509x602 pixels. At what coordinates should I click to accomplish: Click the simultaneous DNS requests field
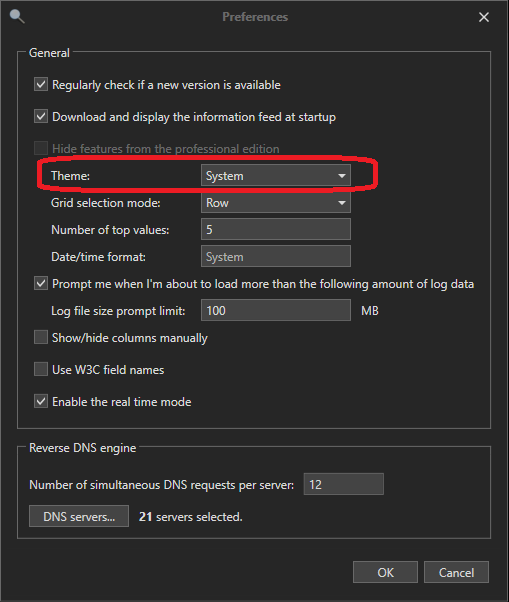(x=344, y=484)
